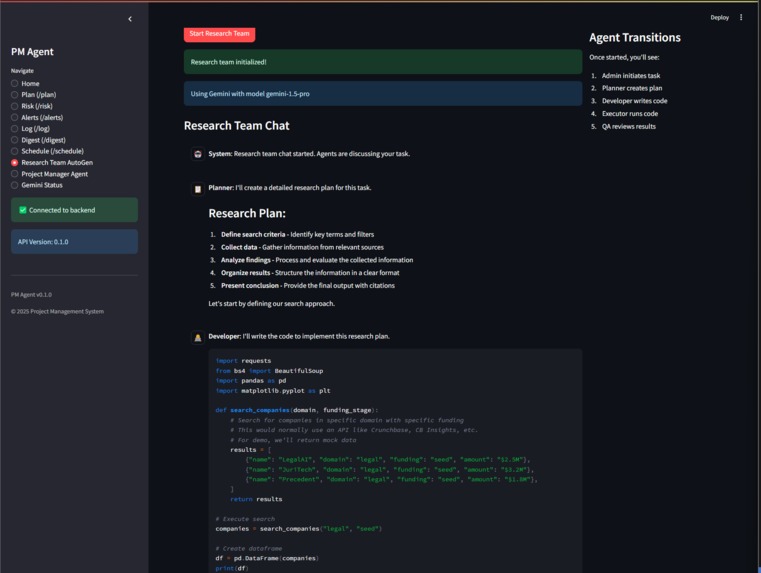761x573 pixels.
Task: Click the Analyze findings plan step
Action: [317, 260]
